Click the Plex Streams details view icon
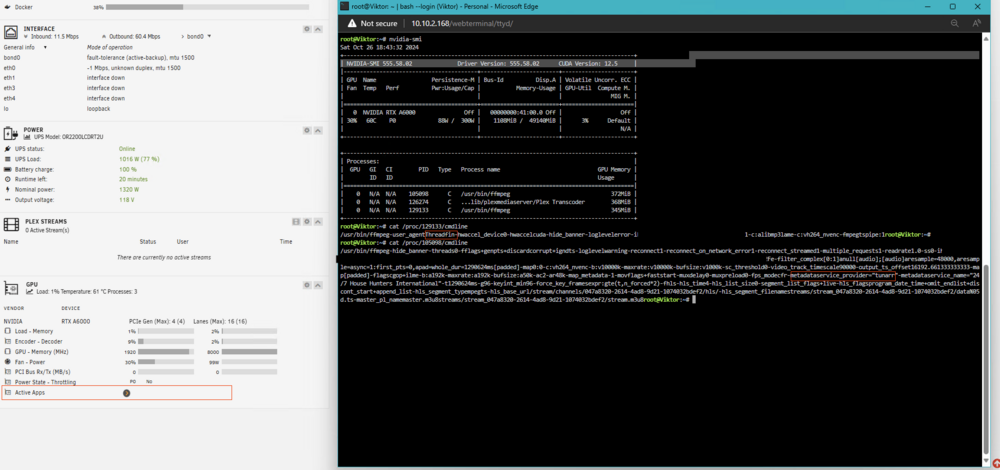 296,222
